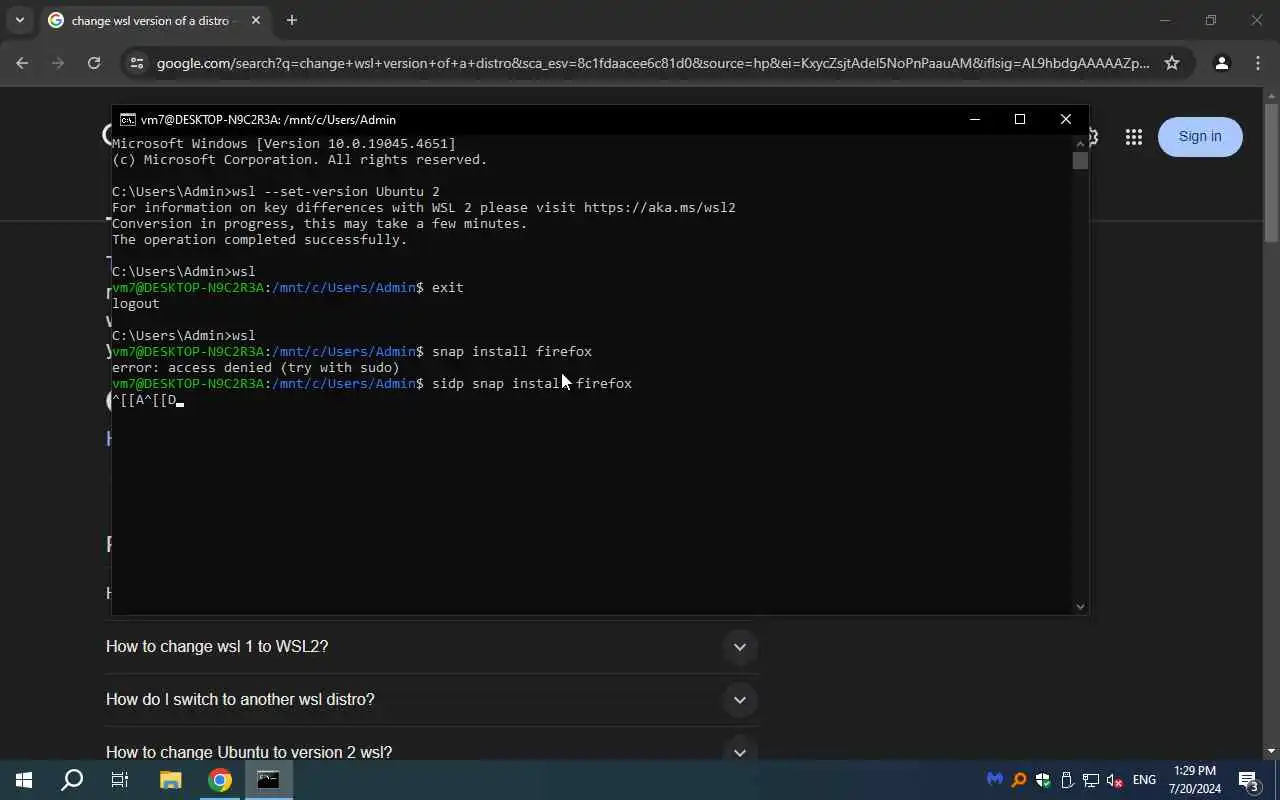Expand 'How to change wsl 1 to WSL2?'
This screenshot has width=1280, height=800.
coord(740,647)
